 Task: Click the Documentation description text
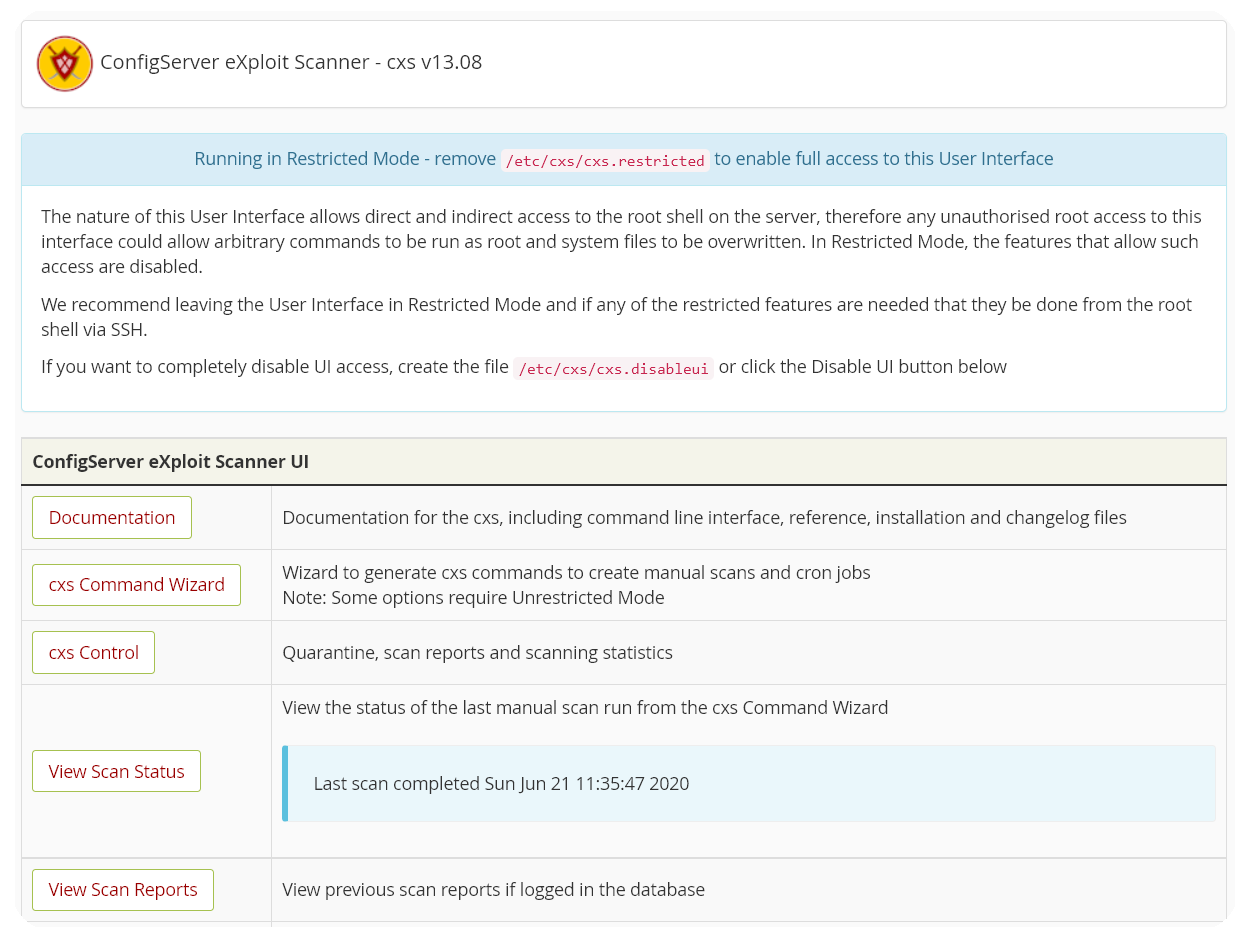pos(704,517)
